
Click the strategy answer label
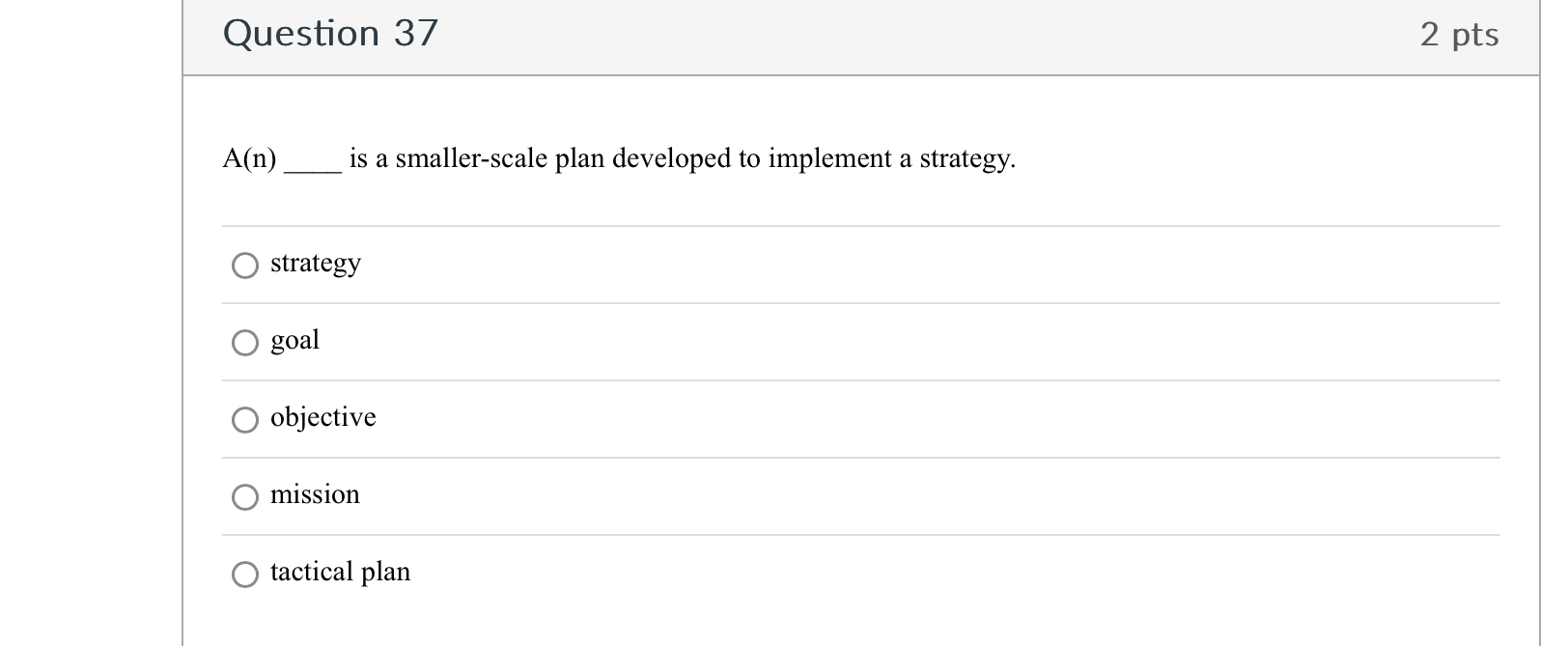[x=314, y=263]
